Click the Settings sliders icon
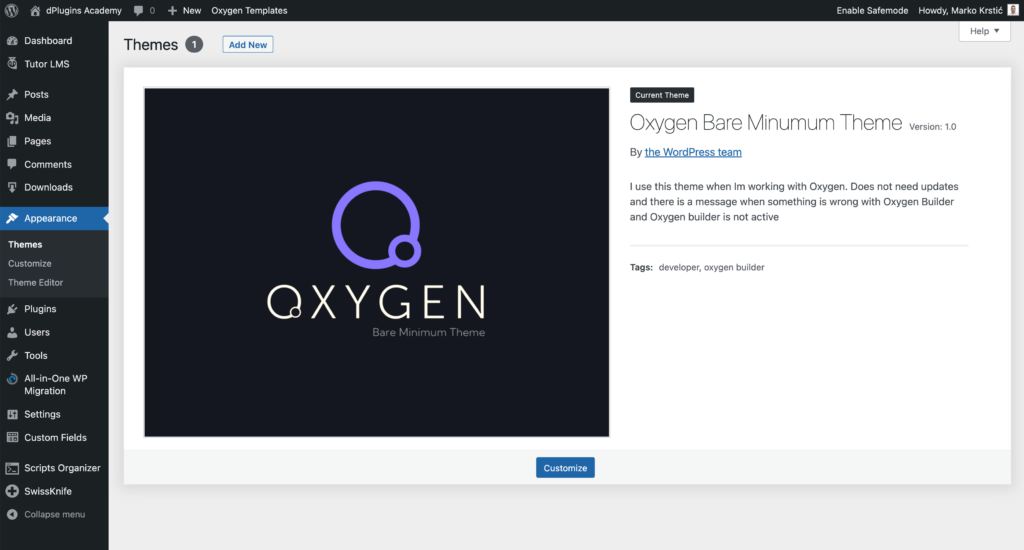Viewport: 1024px width, 550px height. (12, 414)
